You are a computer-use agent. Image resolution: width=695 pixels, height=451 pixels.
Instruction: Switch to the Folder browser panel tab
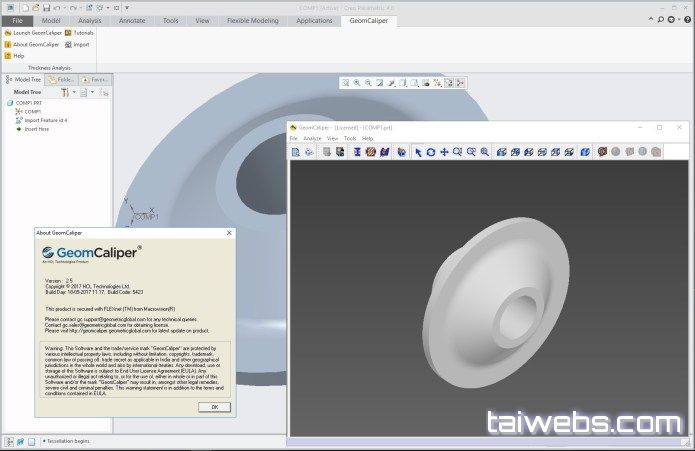click(62, 79)
